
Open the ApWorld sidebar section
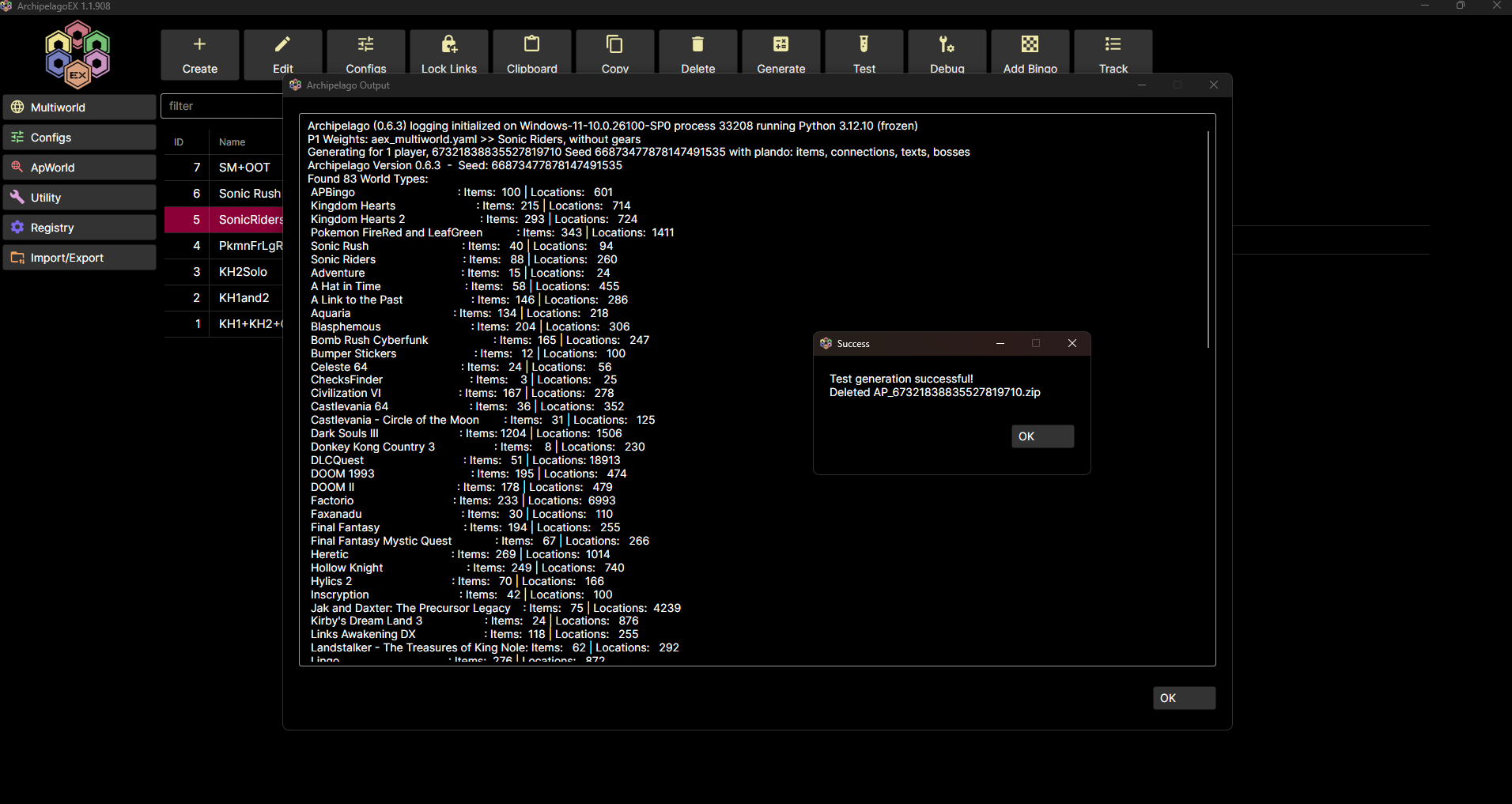coord(79,168)
